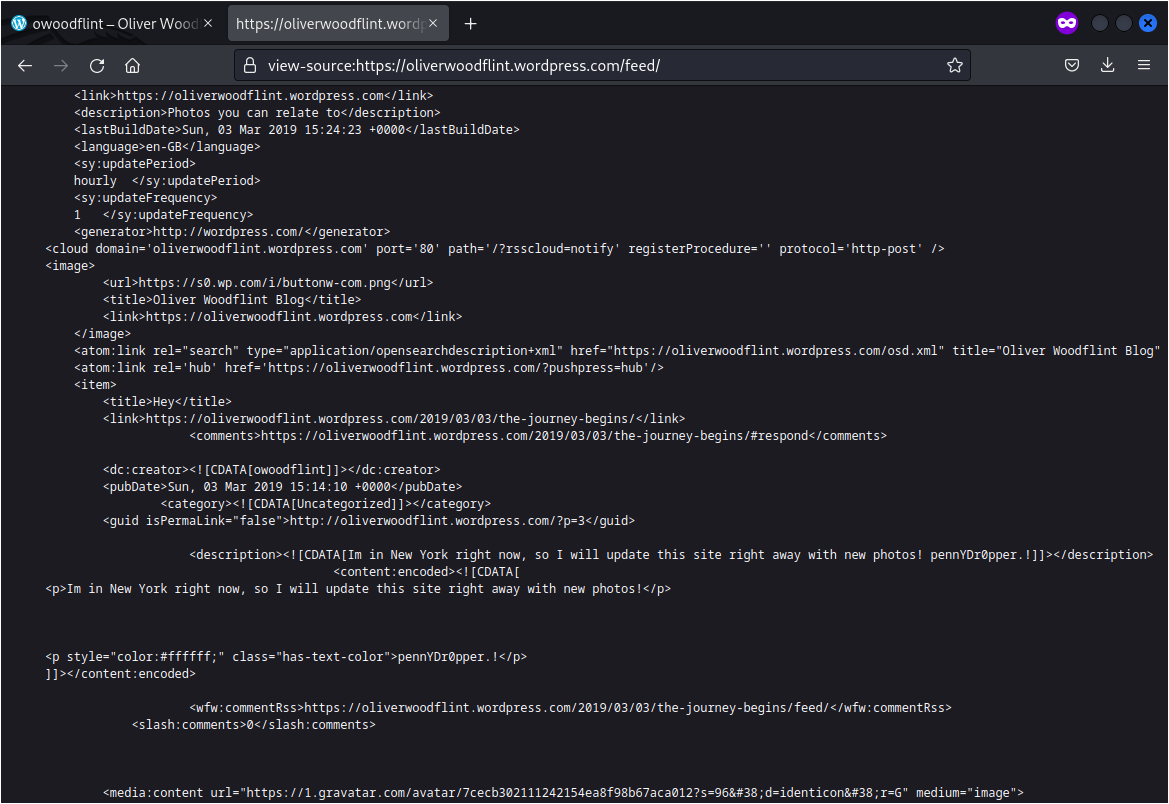Go to the Home page icon
The image size is (1169, 804).
pyautogui.click(x=132, y=66)
